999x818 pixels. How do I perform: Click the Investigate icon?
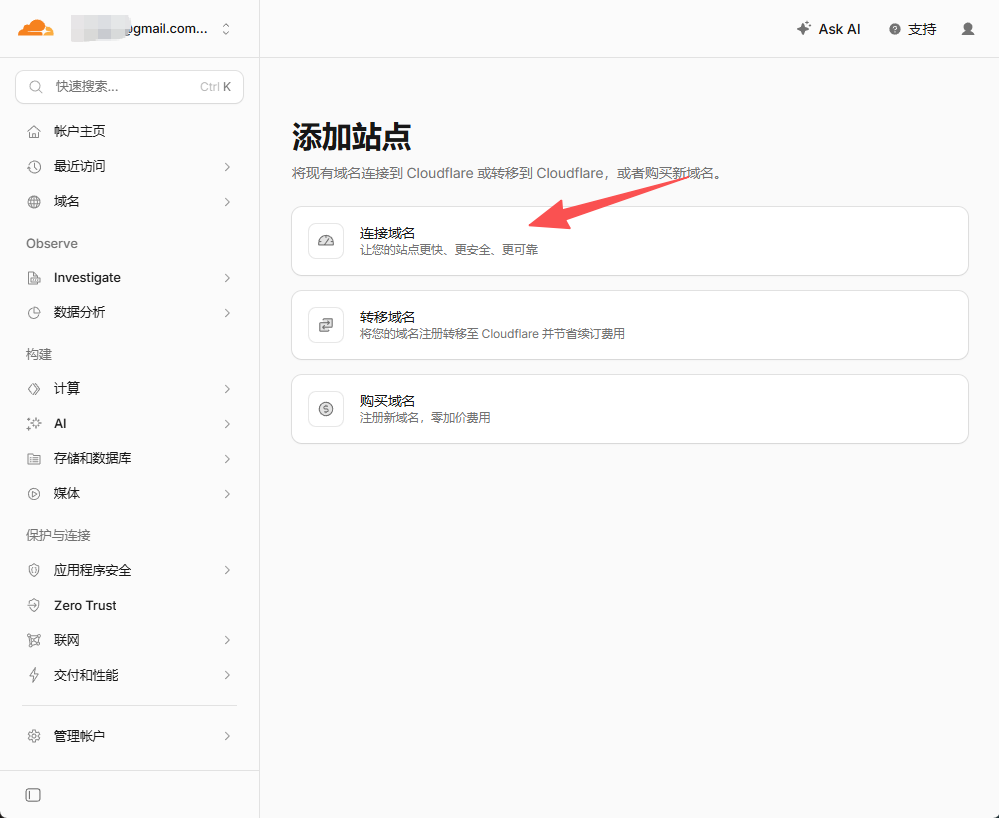(34, 278)
